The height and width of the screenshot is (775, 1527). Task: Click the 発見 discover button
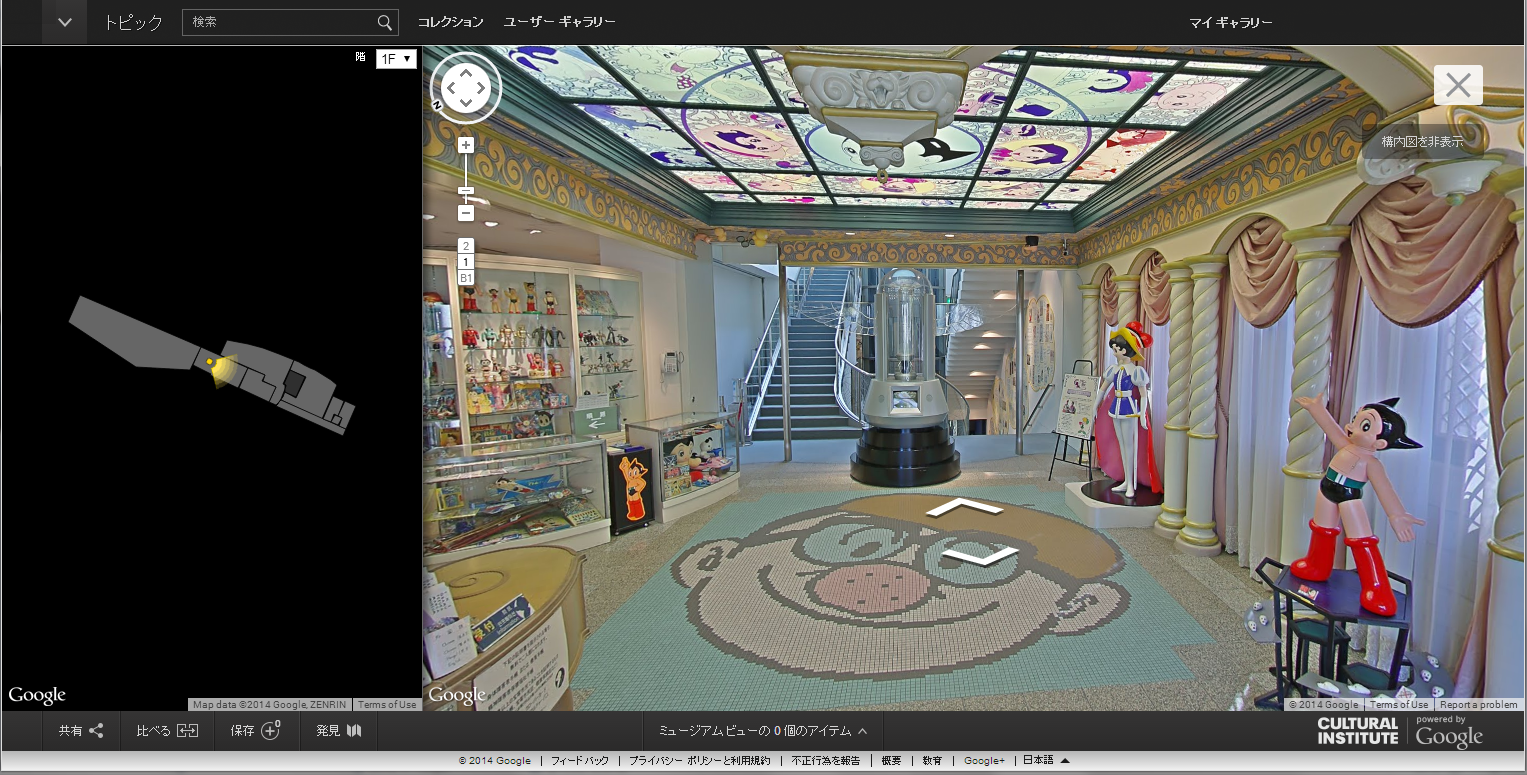tap(339, 731)
